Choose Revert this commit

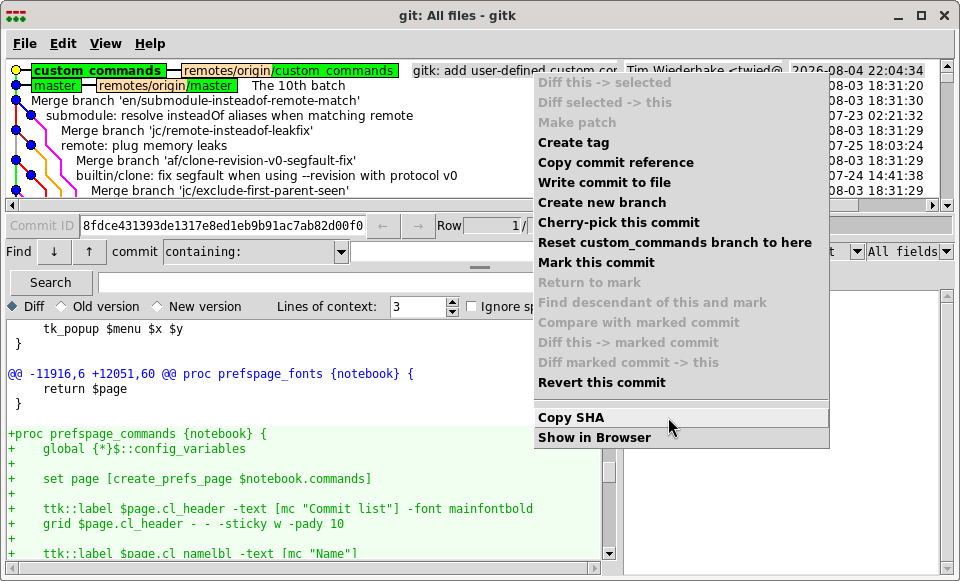[681, 383]
